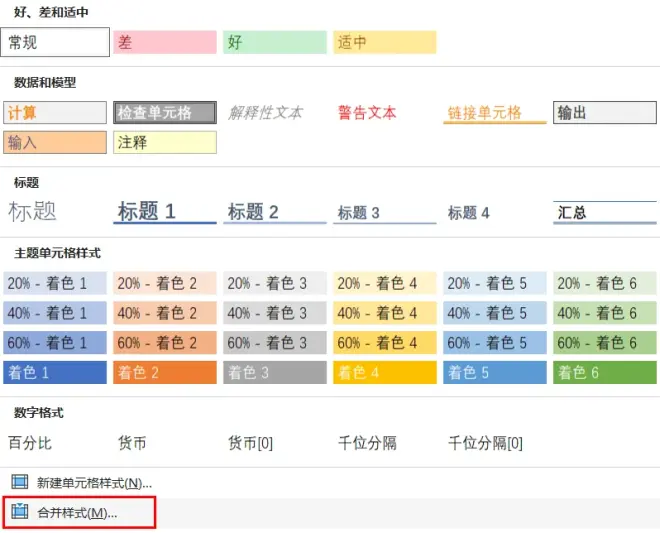Screen dimensions: 660x533
Task: Apply the 好 green cell style
Action: [x=274, y=42]
